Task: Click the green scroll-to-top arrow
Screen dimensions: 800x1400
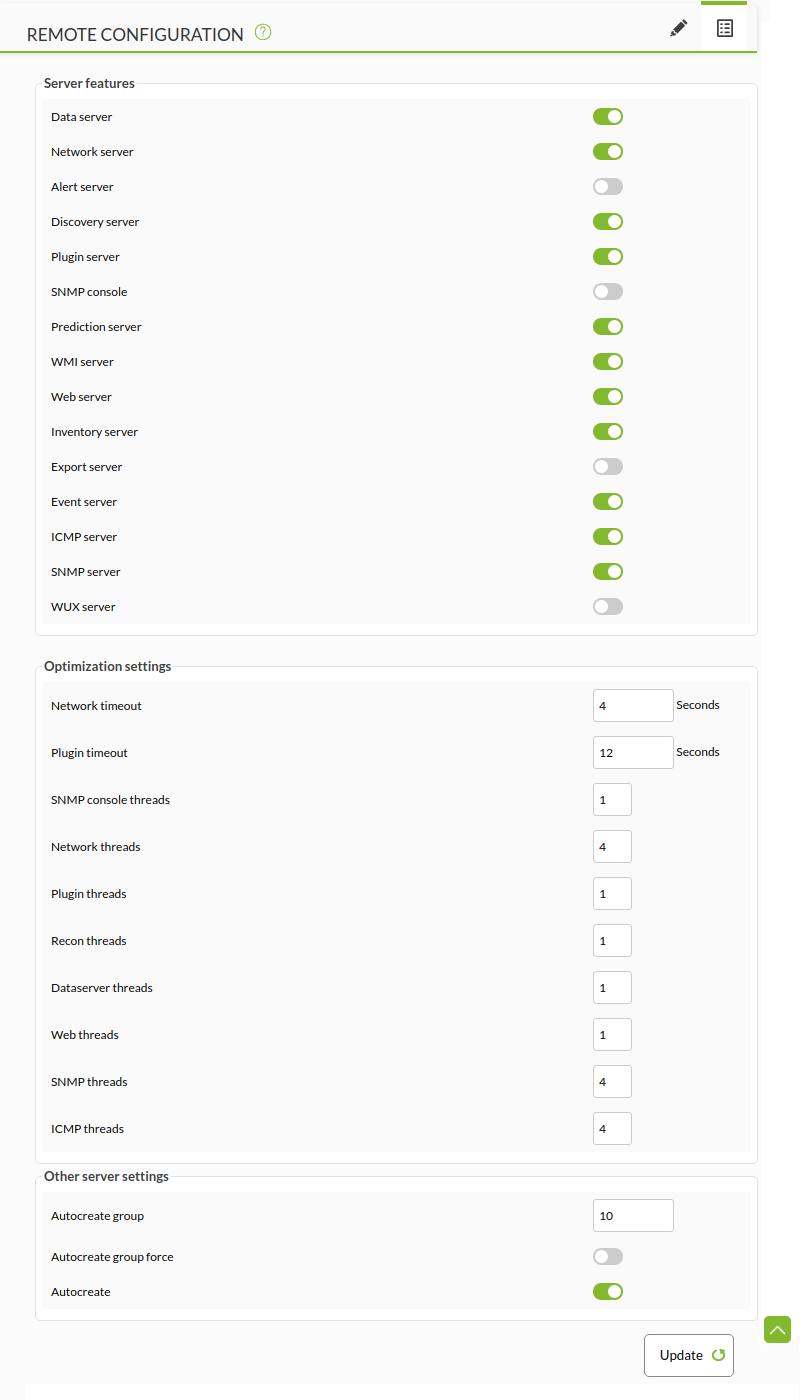Action: tap(778, 1329)
